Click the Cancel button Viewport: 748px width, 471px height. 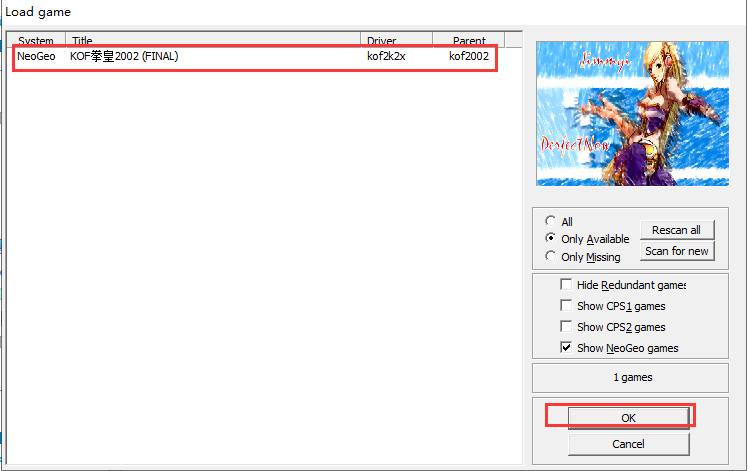coord(629,444)
